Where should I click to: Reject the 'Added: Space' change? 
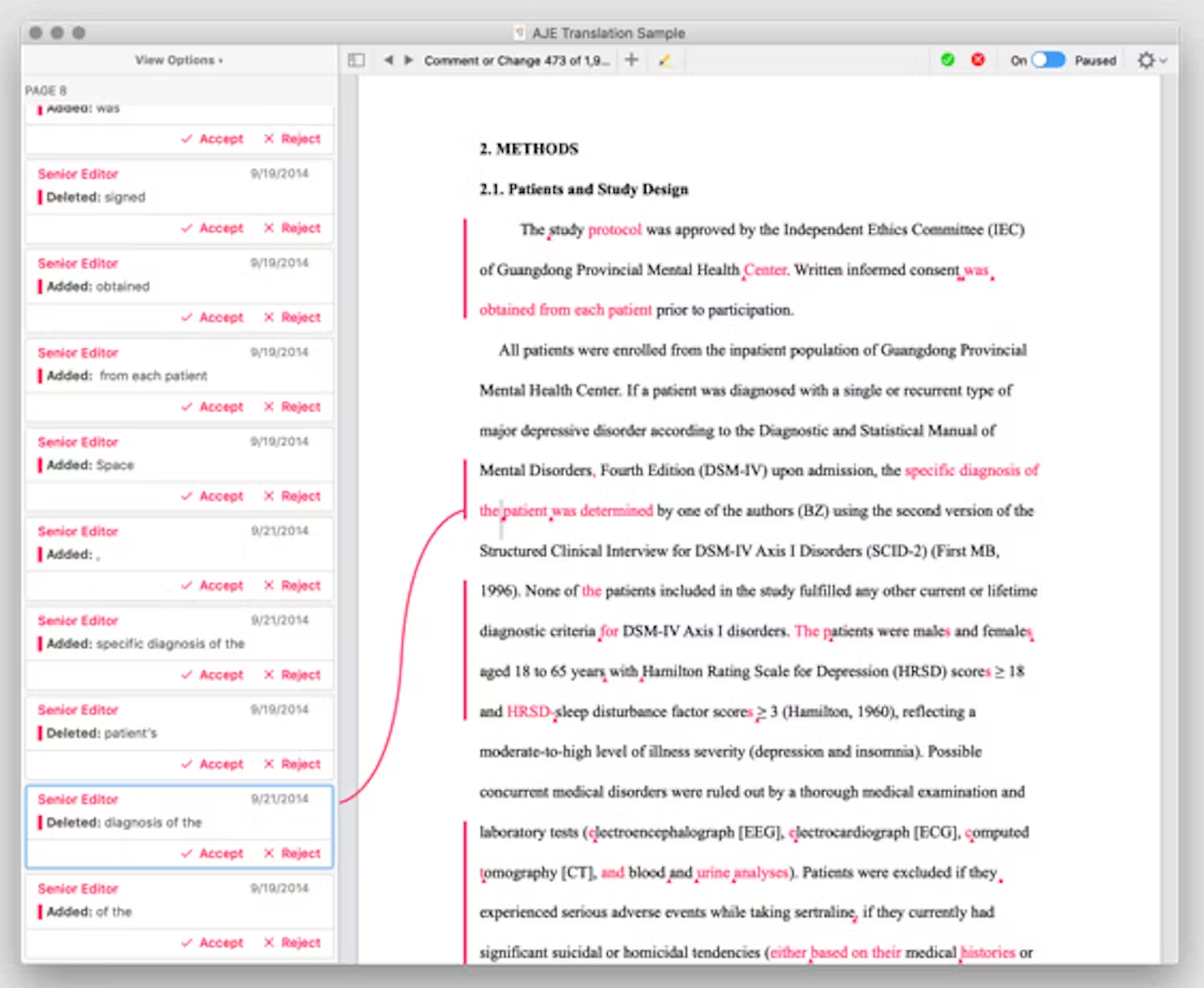pos(292,497)
